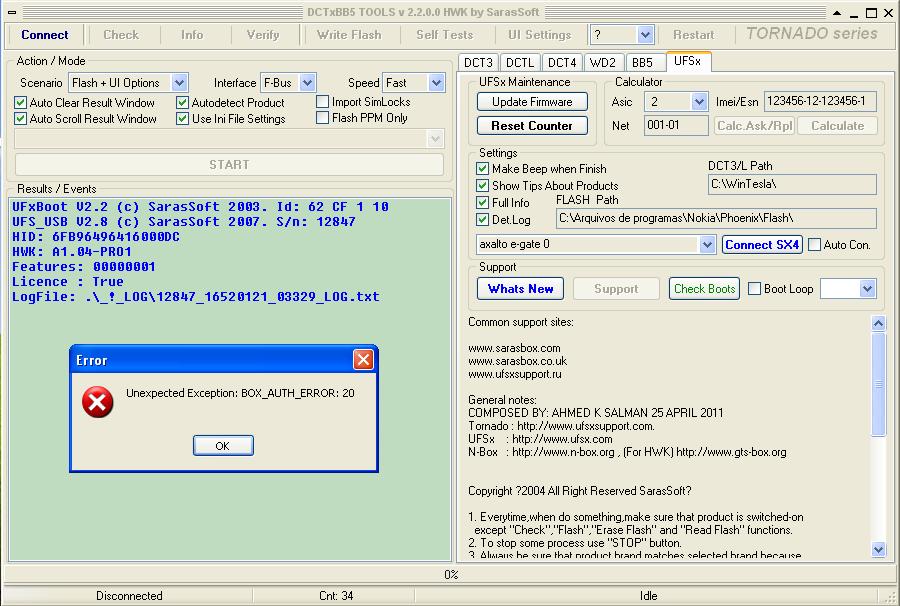Image resolution: width=900 pixels, height=606 pixels.
Task: Open the axalto e-gate reader dropdown
Action: point(706,244)
